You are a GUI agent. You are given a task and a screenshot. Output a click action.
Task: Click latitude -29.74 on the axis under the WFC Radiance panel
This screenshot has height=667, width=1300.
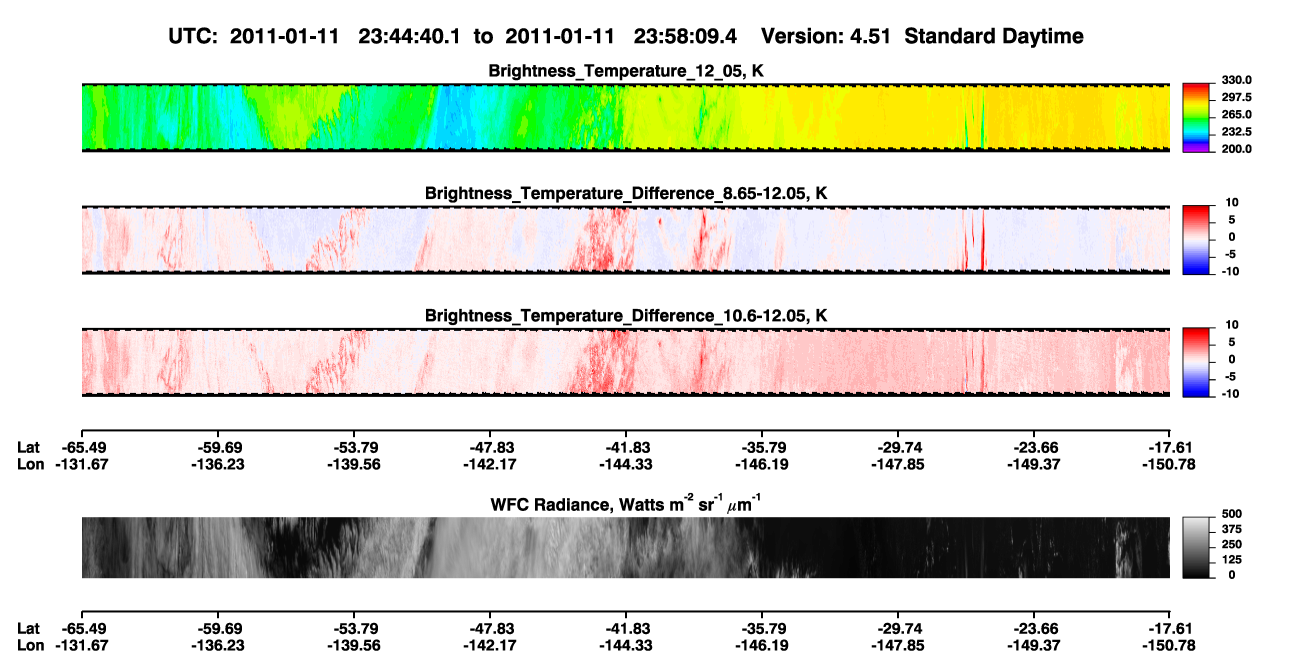(x=898, y=628)
